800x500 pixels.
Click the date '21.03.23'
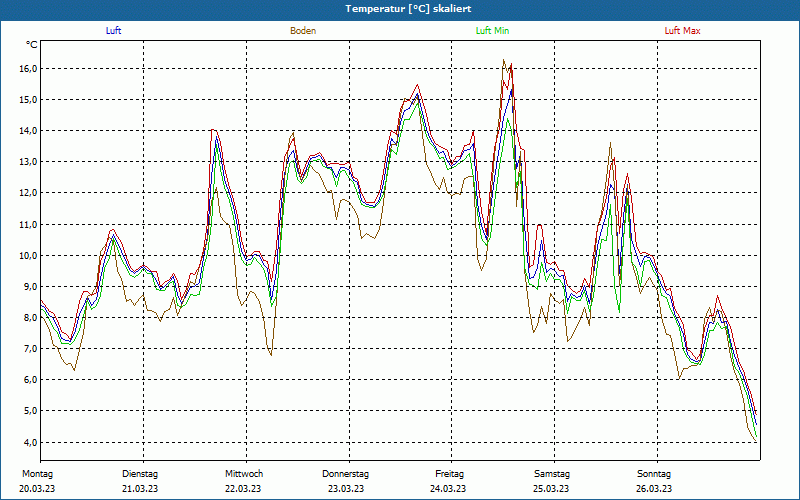click(x=140, y=489)
